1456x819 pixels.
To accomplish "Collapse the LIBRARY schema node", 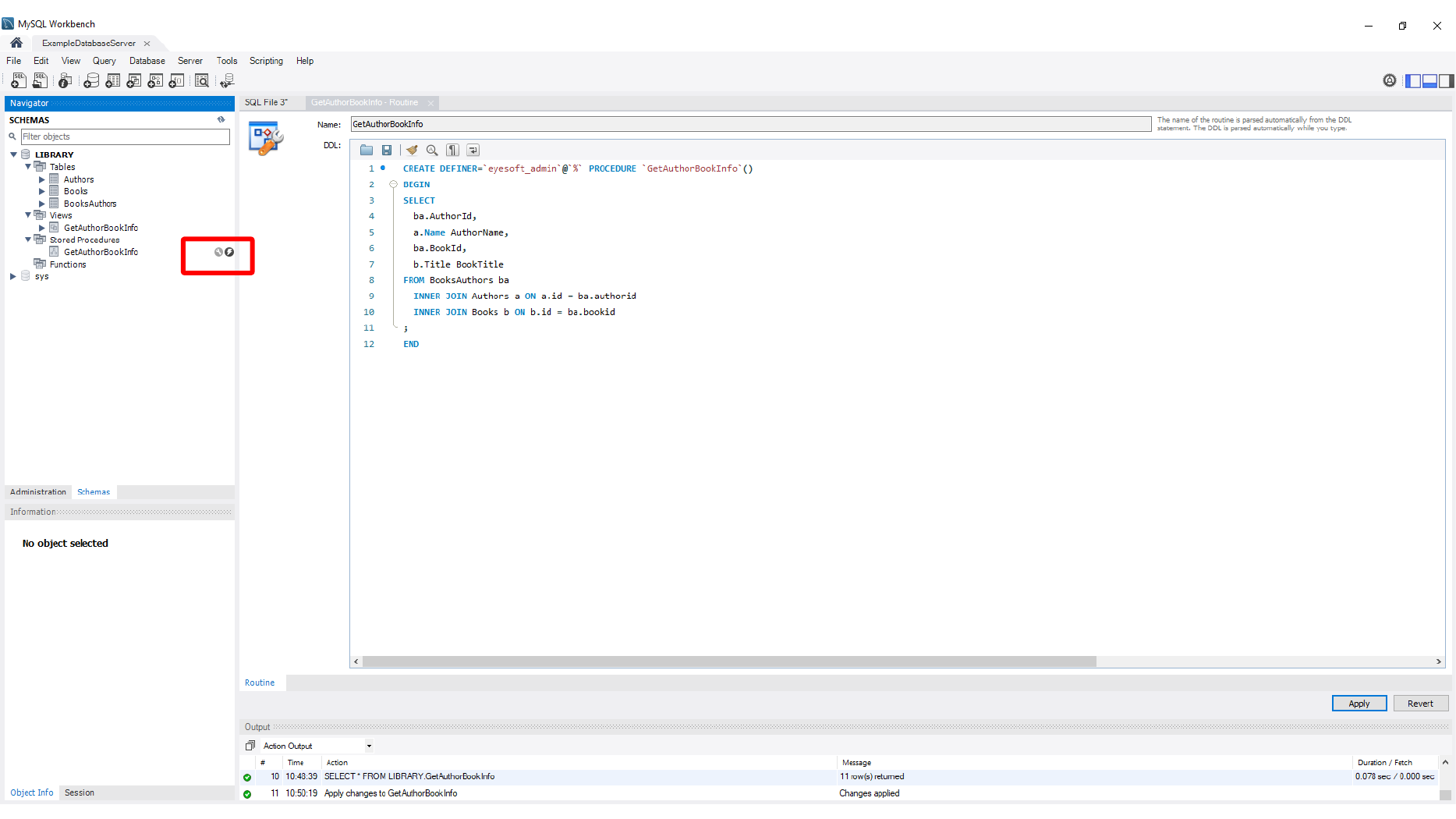I will [13, 154].
